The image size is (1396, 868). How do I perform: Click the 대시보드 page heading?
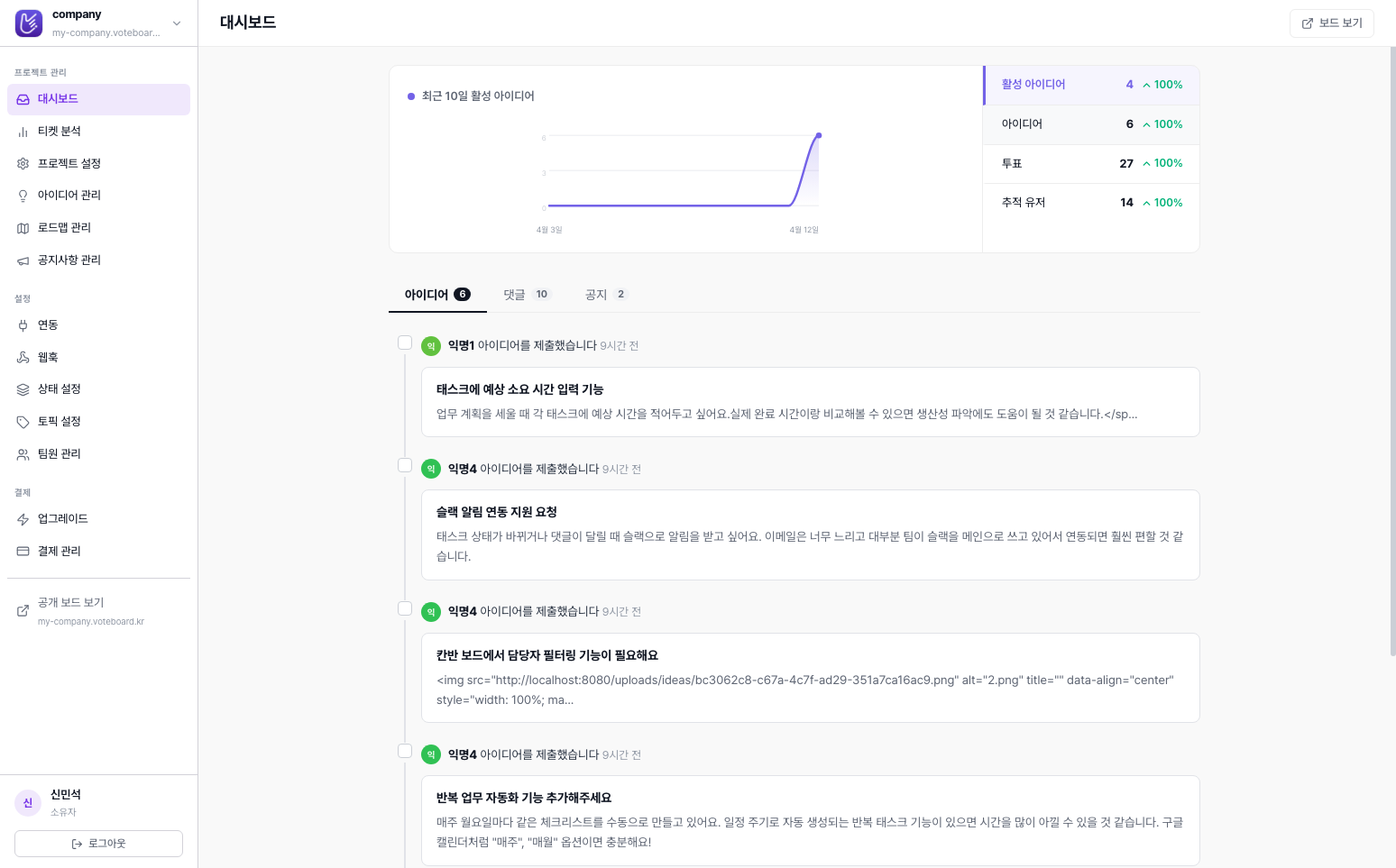248,23
